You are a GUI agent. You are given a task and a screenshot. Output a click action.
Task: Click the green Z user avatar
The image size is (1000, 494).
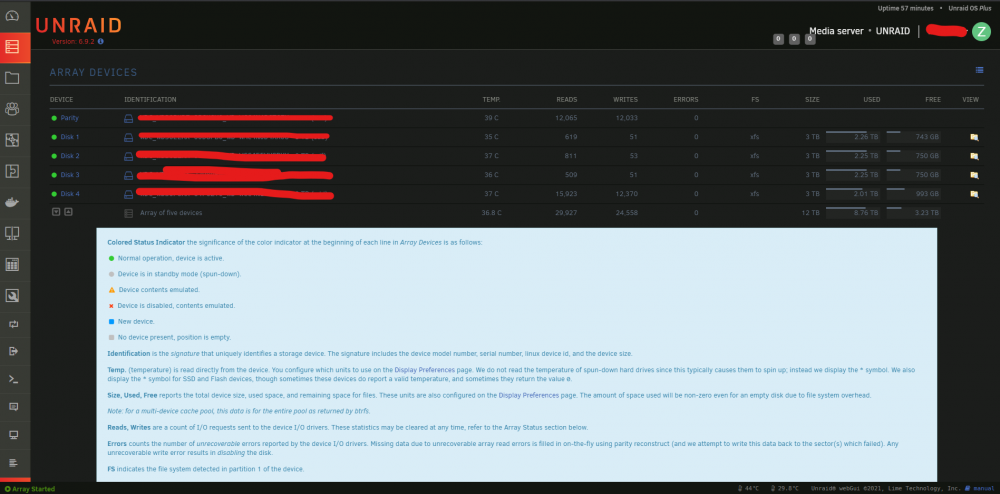(981, 31)
